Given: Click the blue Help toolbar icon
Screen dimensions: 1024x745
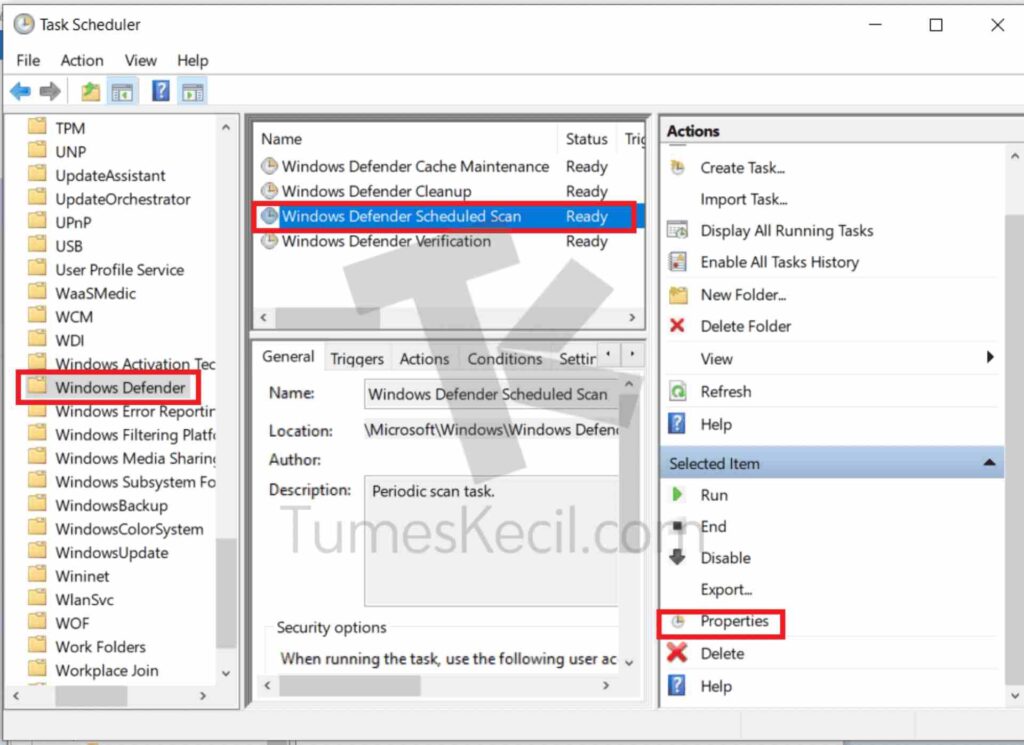Looking at the screenshot, I should 161,91.
